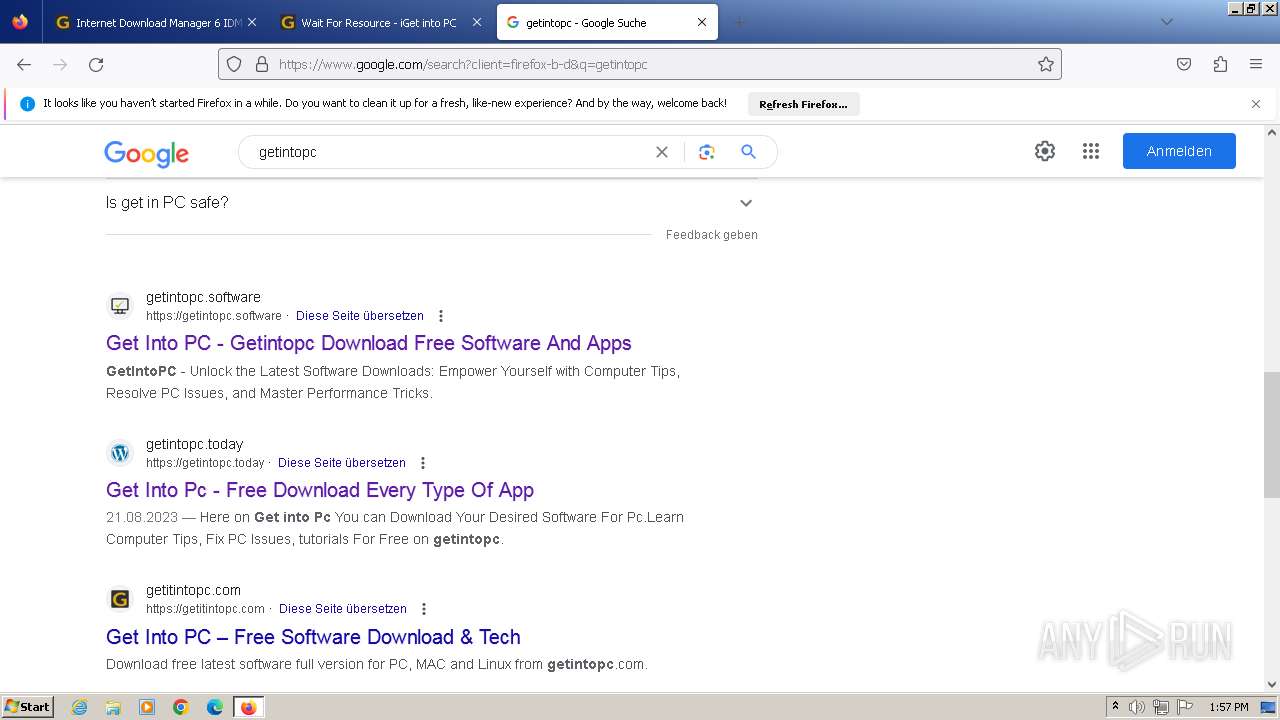Open the media player taskbar icon
1280x720 pixels.
[x=147, y=707]
